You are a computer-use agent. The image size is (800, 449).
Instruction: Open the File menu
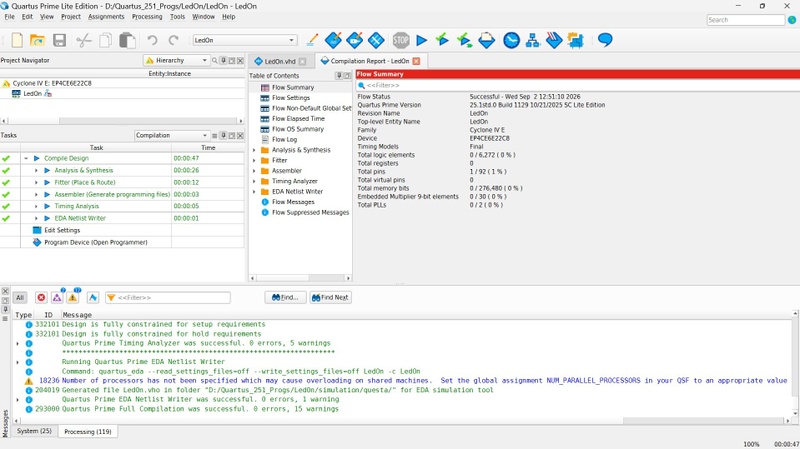click(x=10, y=17)
